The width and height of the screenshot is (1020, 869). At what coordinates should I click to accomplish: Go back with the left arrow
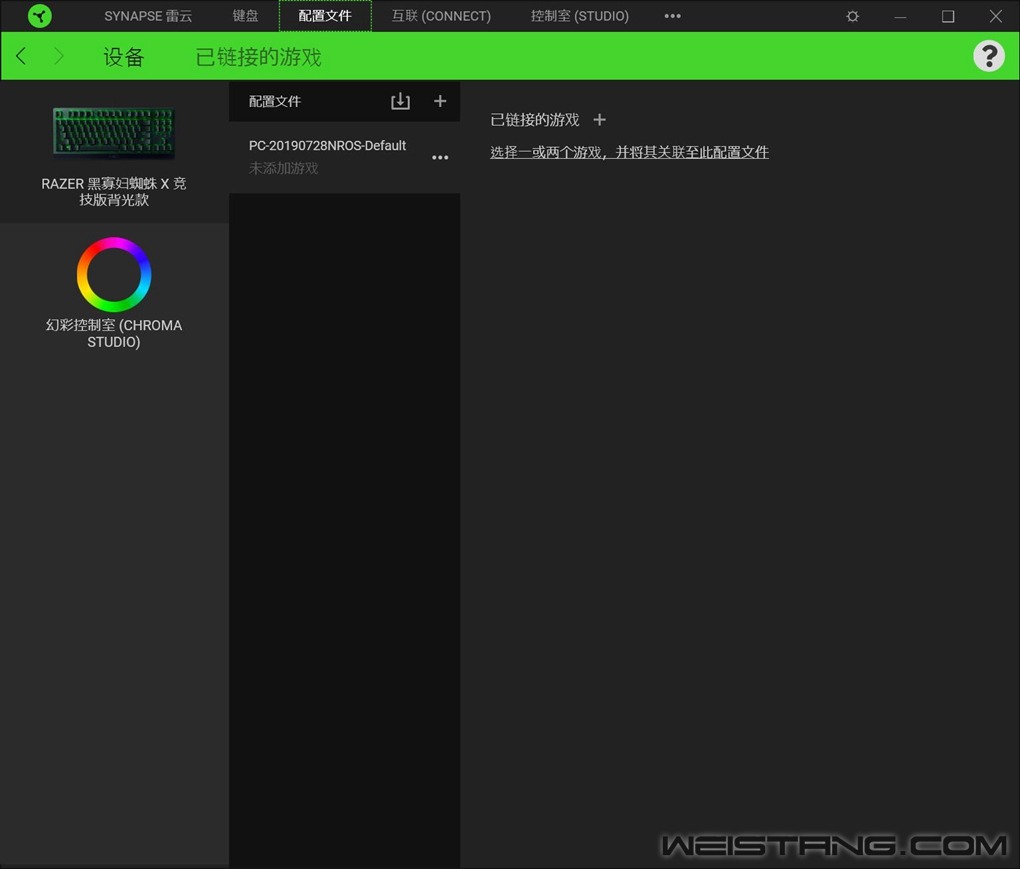(21, 56)
